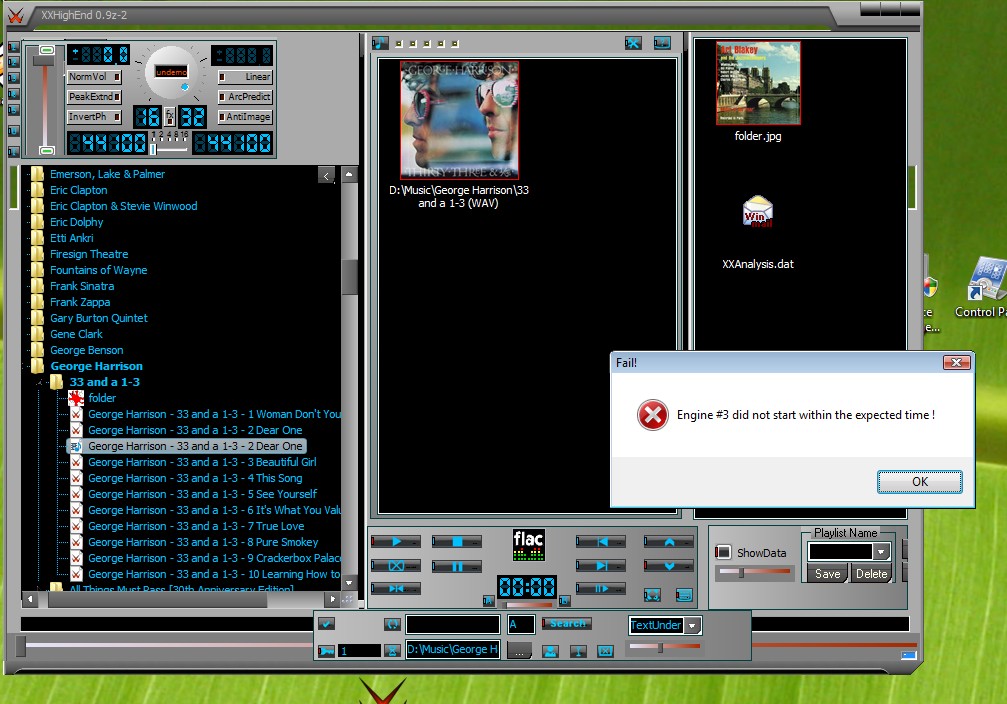Click the tree scrollbar down arrow
This screenshot has width=1007, height=704.
[349, 583]
